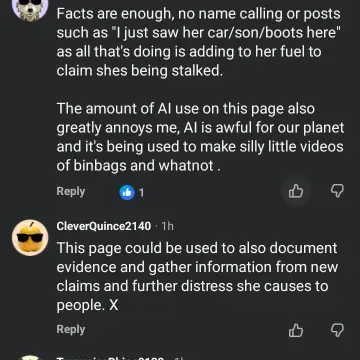
Task: Select the line 'Facts are enough, no name calling'
Action: coord(199,14)
